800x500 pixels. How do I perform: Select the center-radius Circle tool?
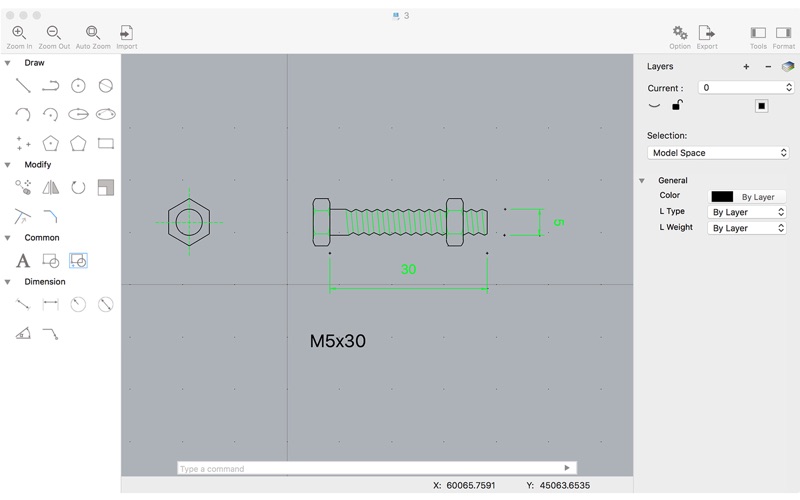[78, 85]
